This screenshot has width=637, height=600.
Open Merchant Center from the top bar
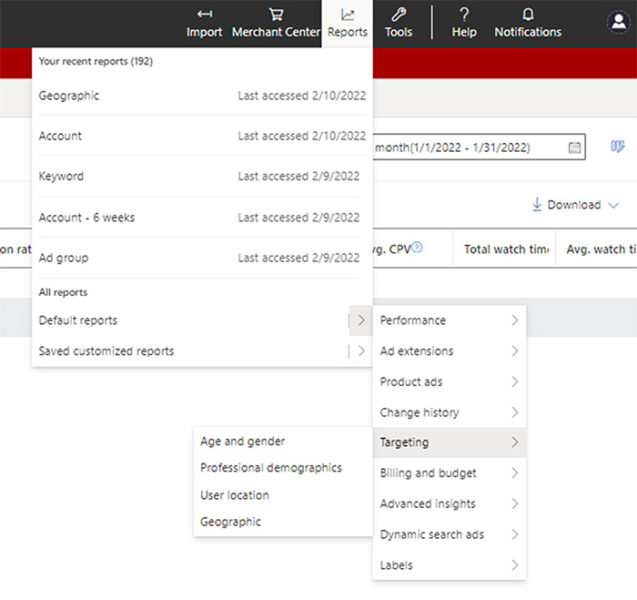[276, 15]
